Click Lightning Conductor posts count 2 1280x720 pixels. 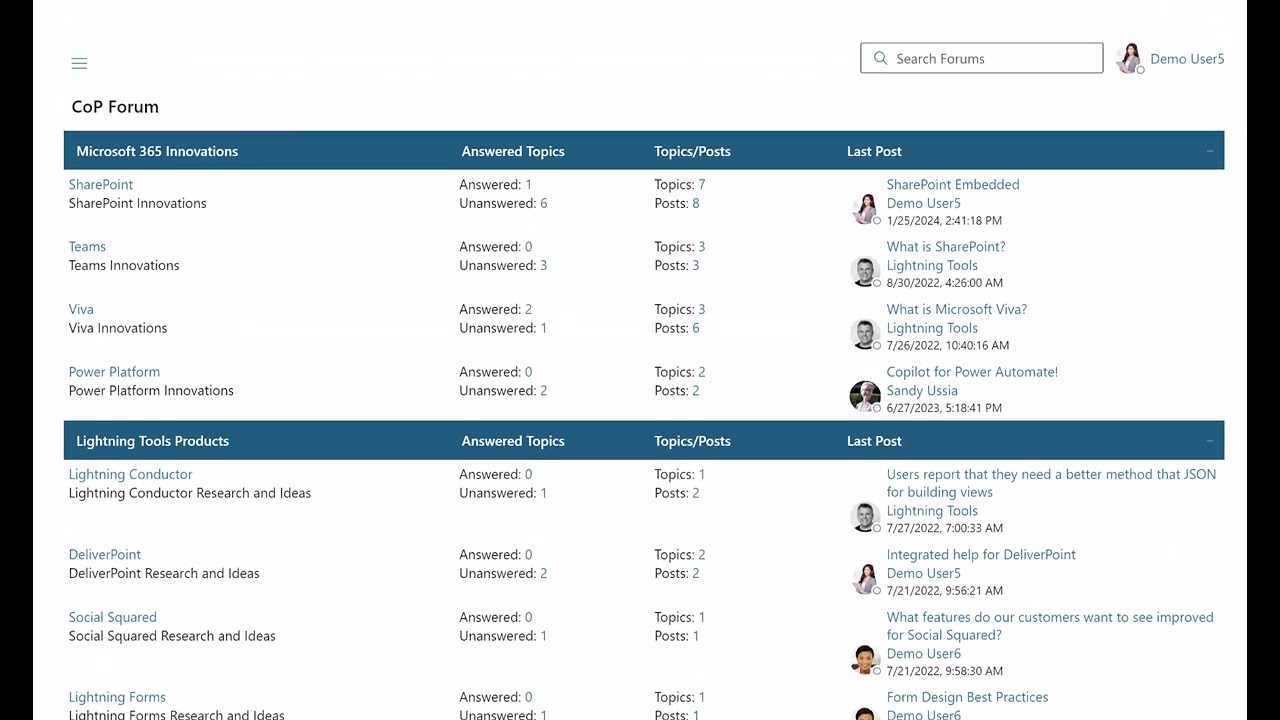[695, 493]
